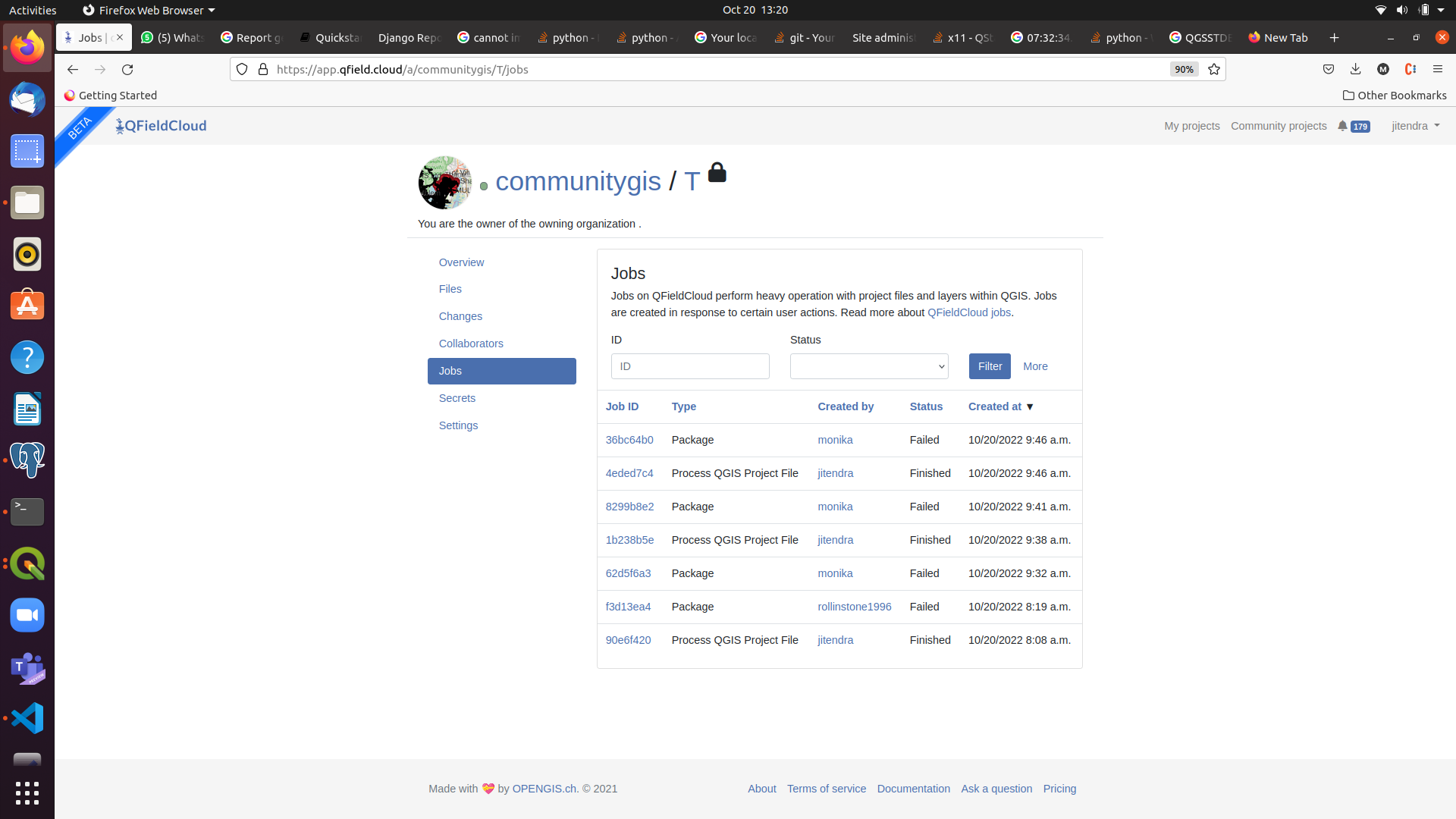Viewport: 1456px width, 819px height.
Task: Expand the Status filter dropdown
Action: pyautogui.click(x=869, y=366)
